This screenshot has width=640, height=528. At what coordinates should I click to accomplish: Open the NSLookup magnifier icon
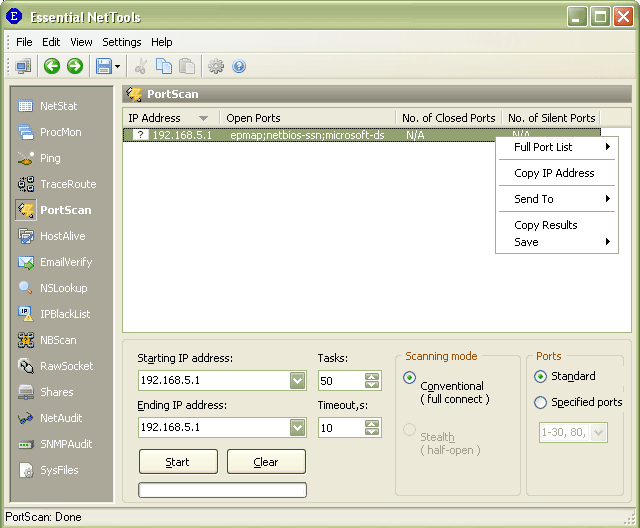point(25,288)
